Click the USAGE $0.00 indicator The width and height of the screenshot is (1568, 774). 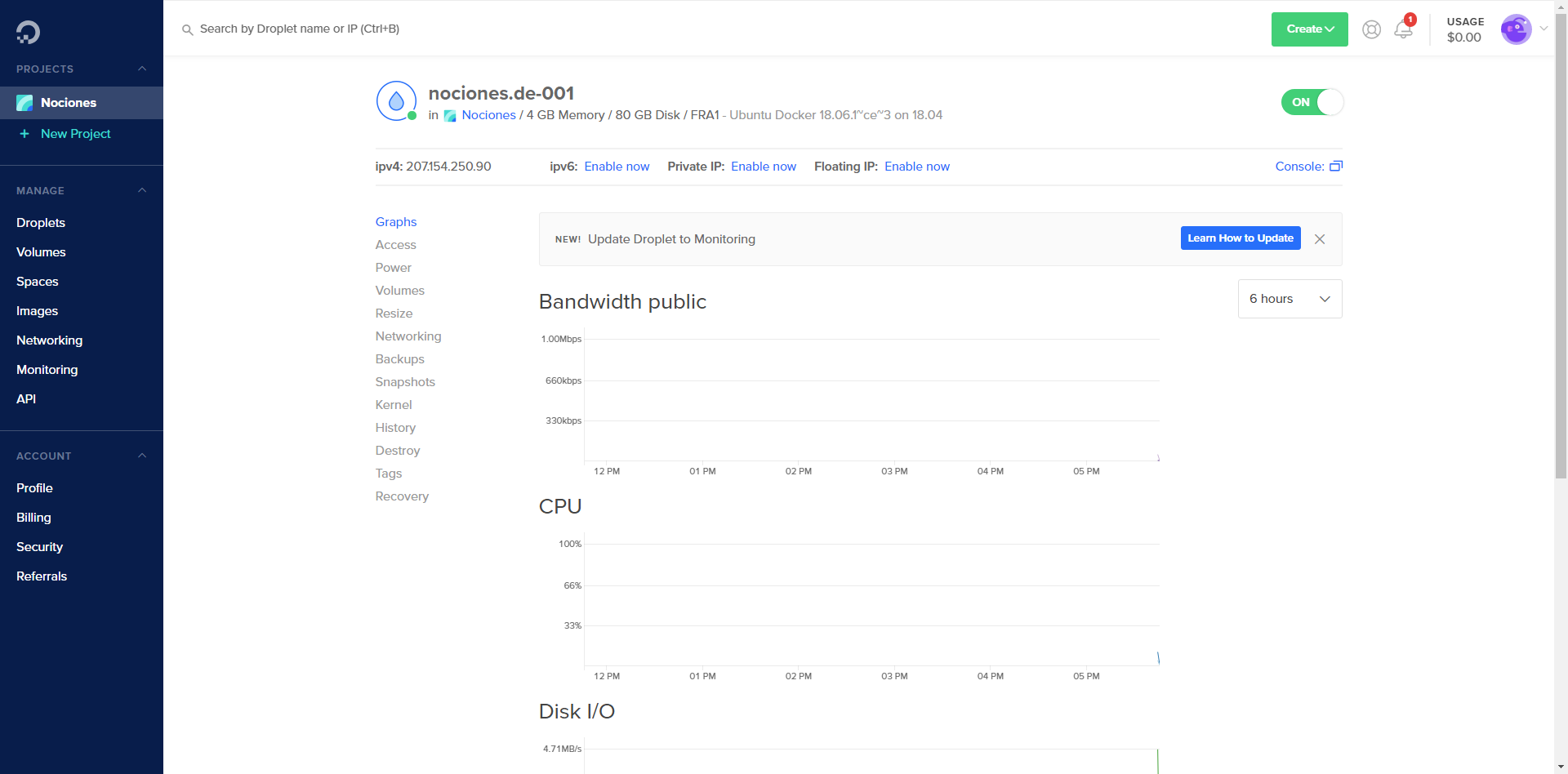(x=1465, y=29)
